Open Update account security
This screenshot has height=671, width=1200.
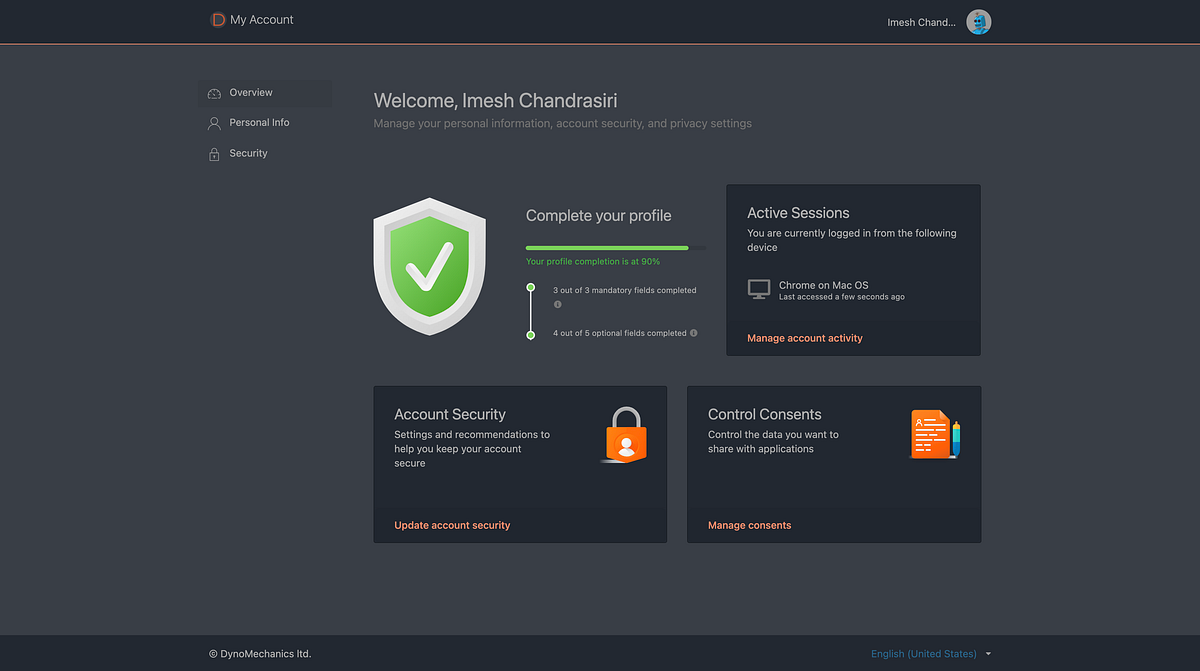click(452, 524)
